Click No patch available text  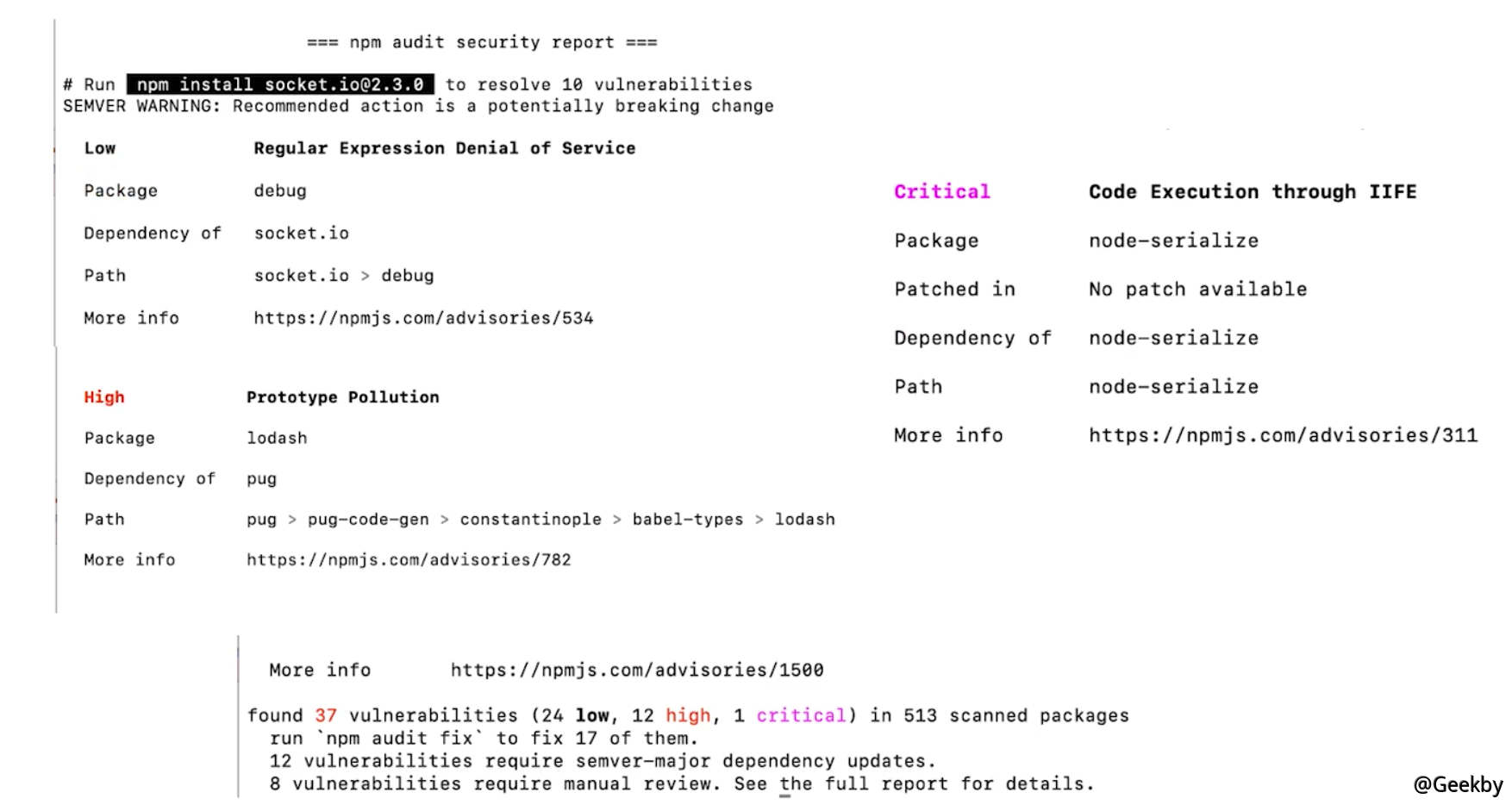coord(1197,289)
